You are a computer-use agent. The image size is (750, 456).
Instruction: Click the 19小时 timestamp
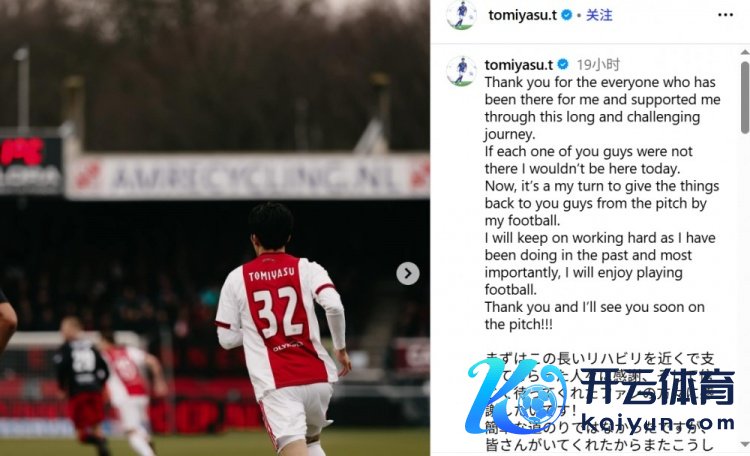pos(598,64)
